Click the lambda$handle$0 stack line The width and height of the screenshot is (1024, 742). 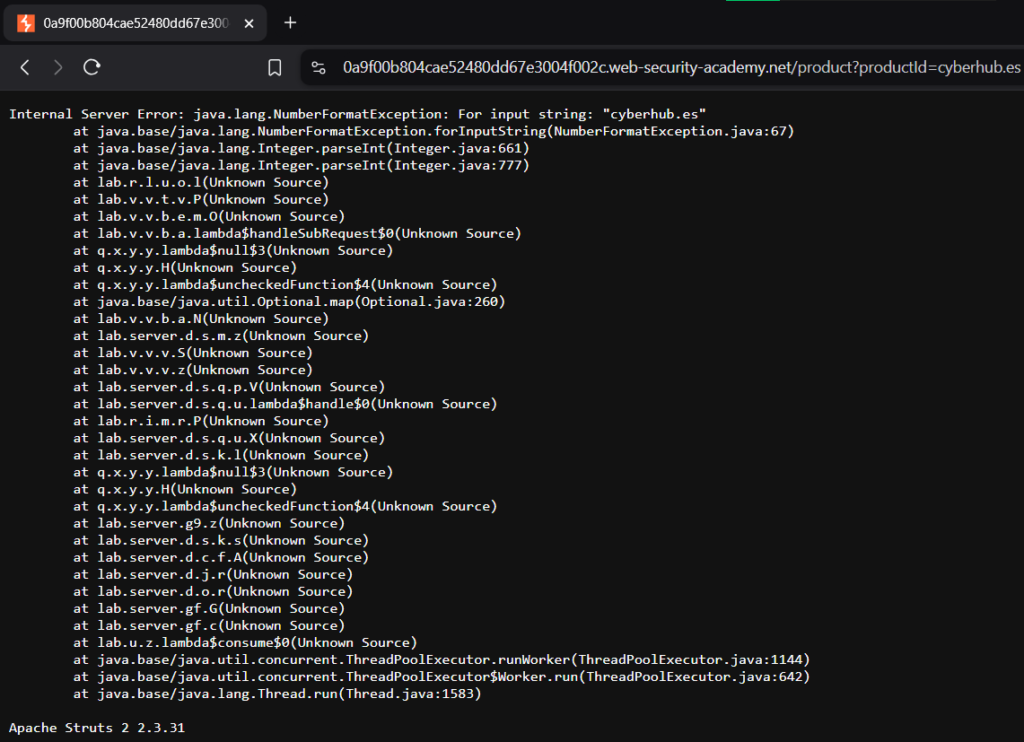pyautogui.click(x=285, y=404)
